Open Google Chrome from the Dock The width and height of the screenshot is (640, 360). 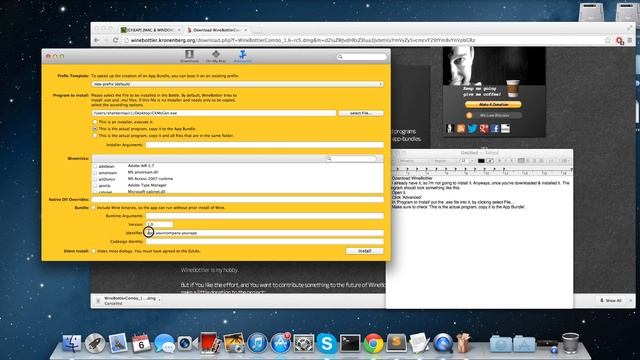pyautogui.click(x=373, y=343)
